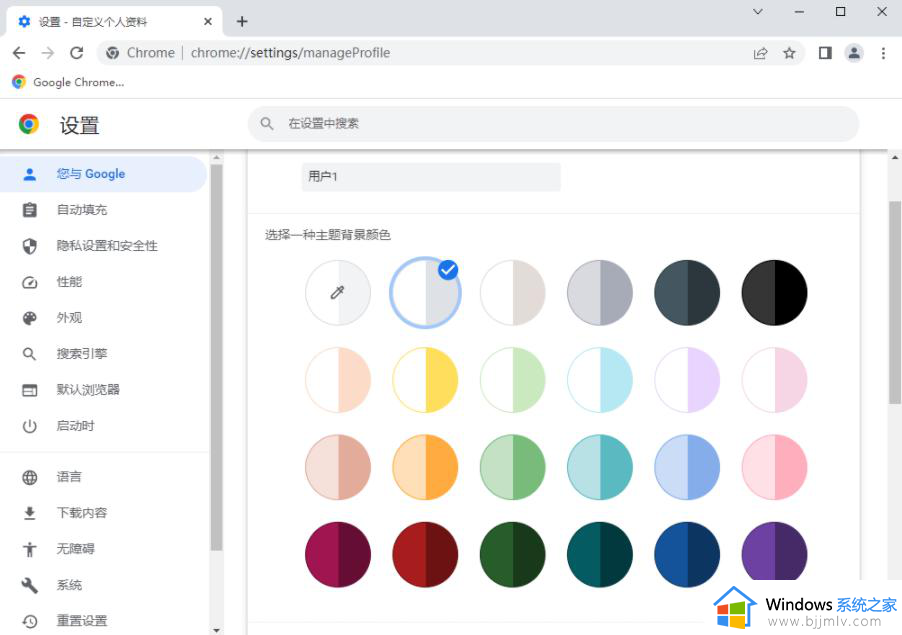This screenshot has height=635, width=902.
Task: Open the tab search chevron
Action: pyautogui.click(x=758, y=12)
